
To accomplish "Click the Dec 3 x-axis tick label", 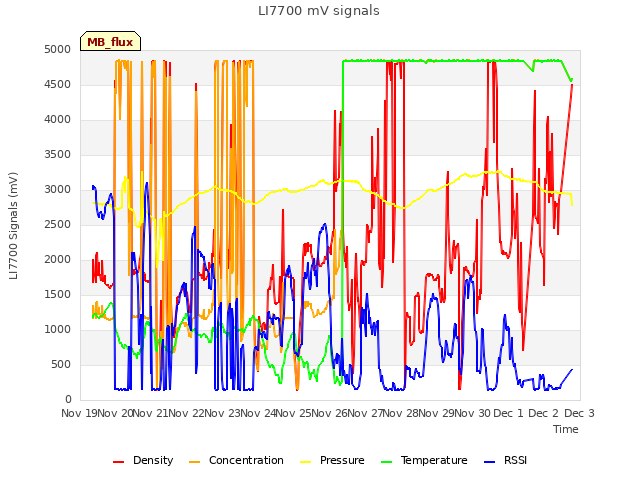I will (579, 413).
